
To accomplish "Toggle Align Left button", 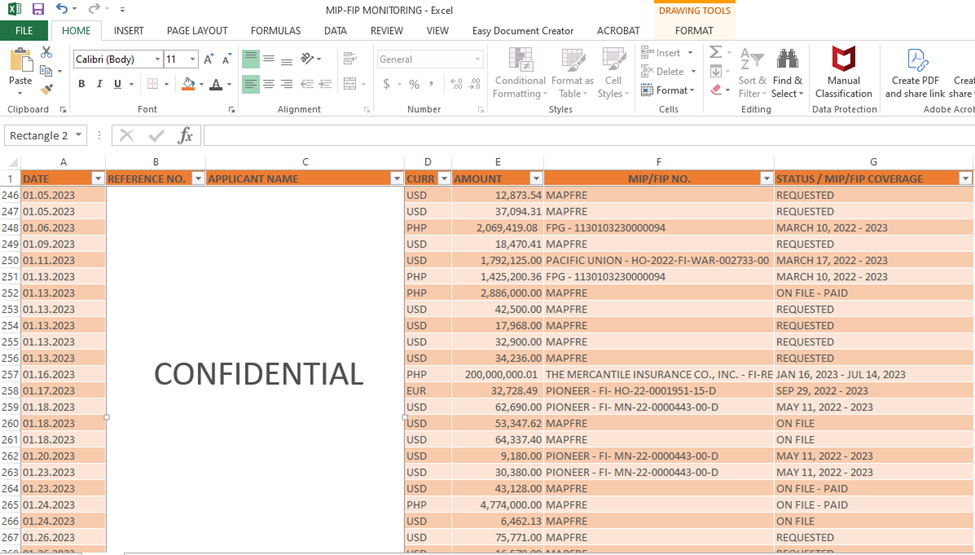I will pyautogui.click(x=251, y=84).
